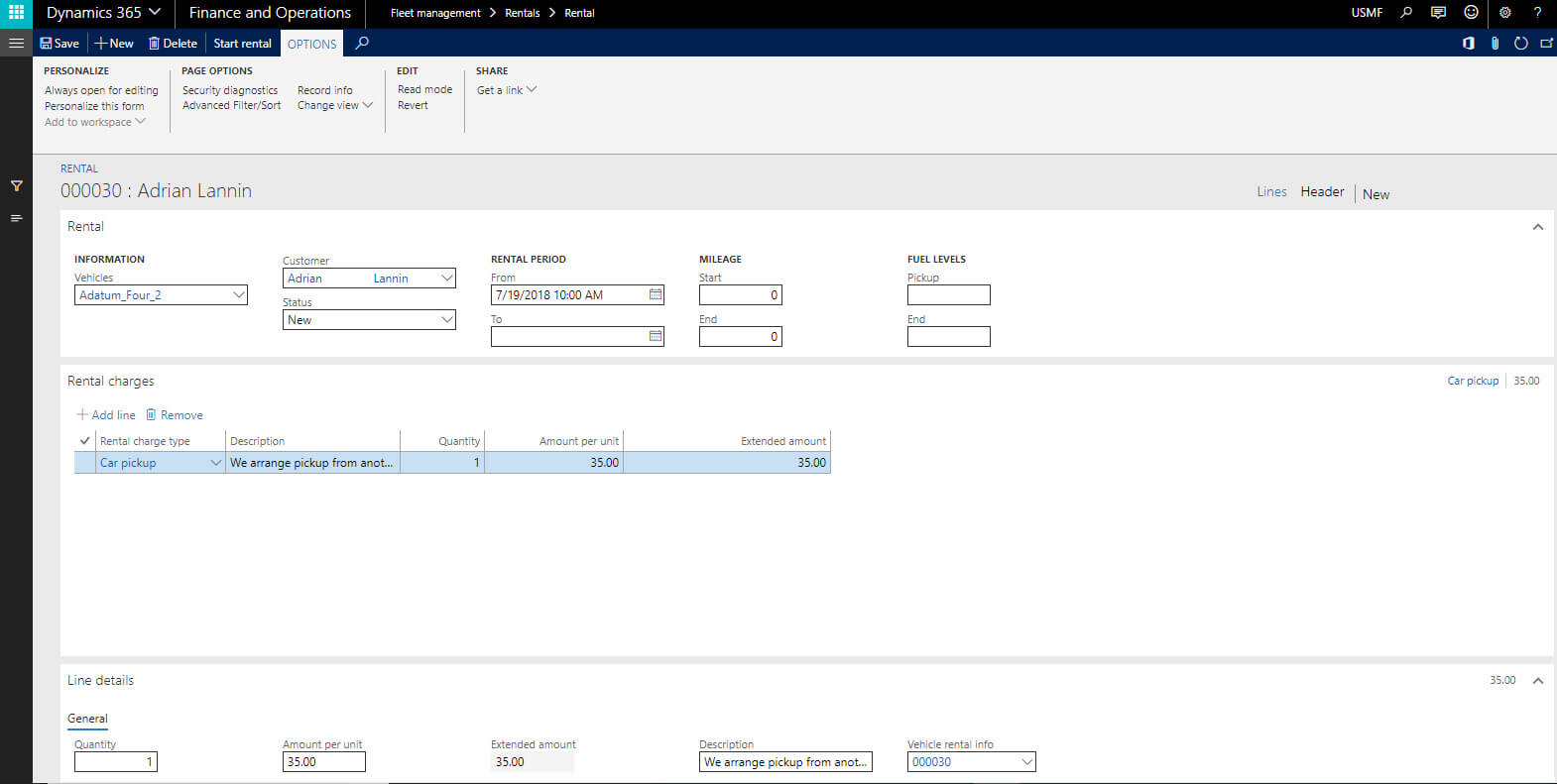Click the Line details Quantity field
This screenshot has width=1557, height=784.
pos(116,762)
